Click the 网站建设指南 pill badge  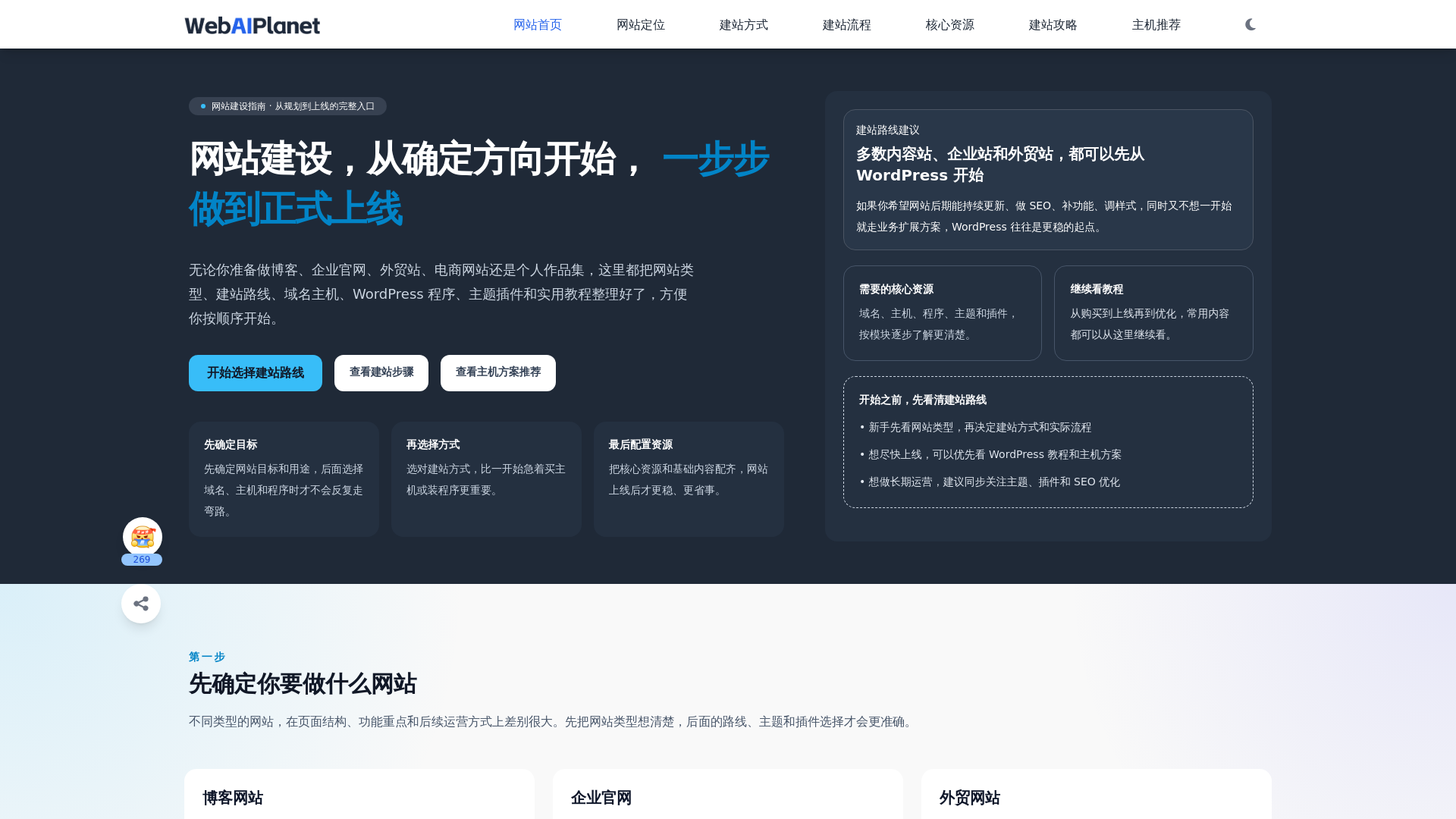point(287,106)
